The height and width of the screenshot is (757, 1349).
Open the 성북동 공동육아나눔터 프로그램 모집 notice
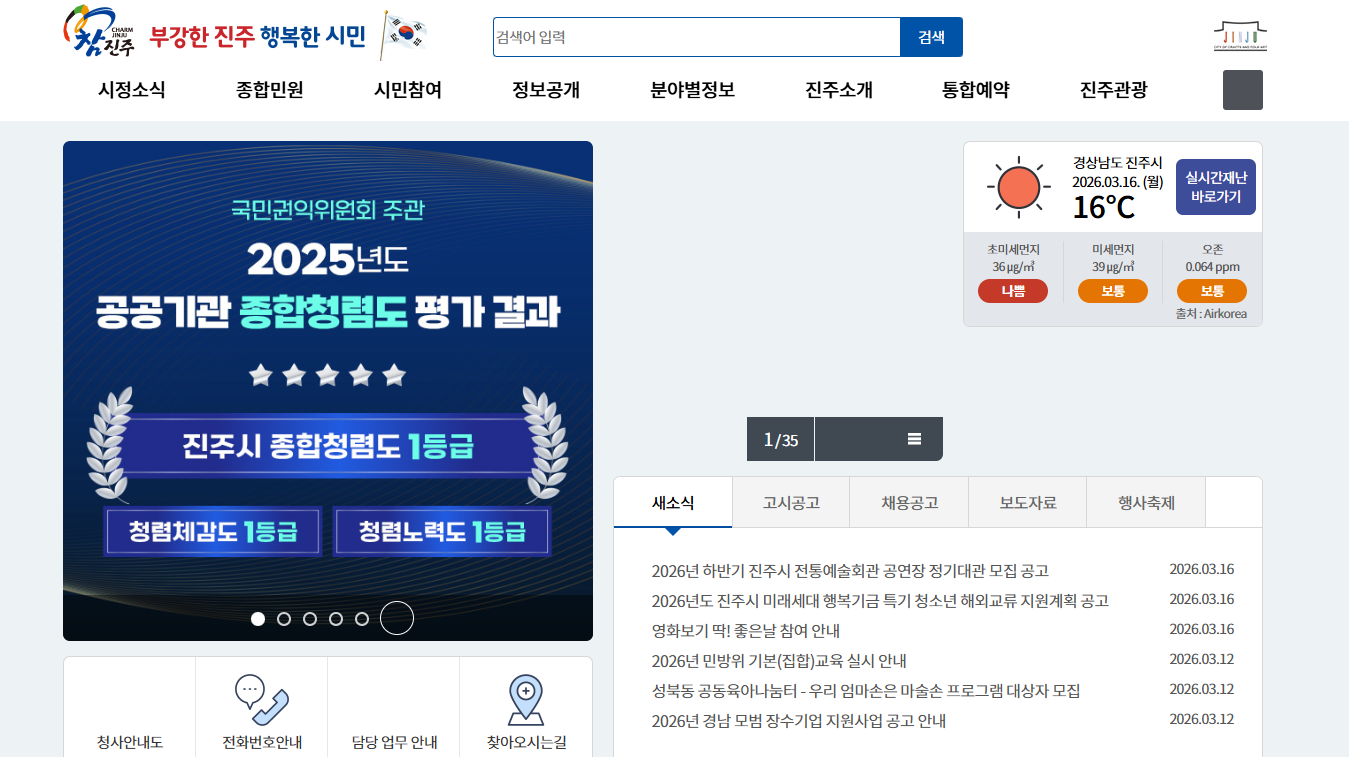coord(866,691)
